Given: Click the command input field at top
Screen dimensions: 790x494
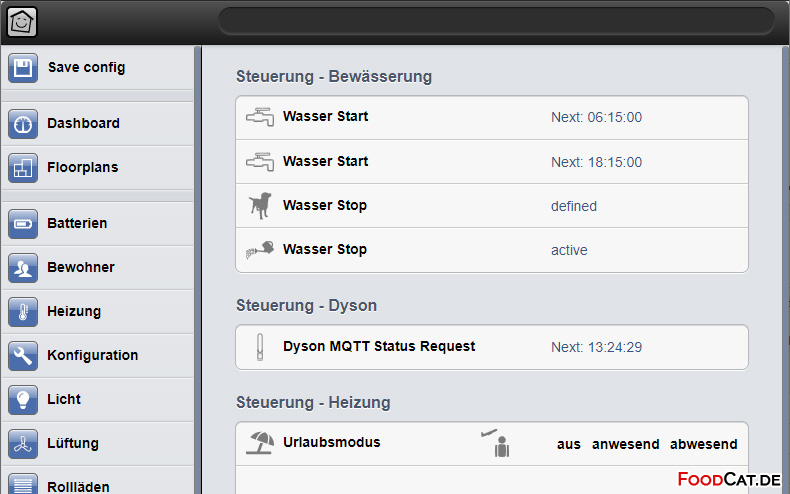Looking at the screenshot, I should coord(496,21).
